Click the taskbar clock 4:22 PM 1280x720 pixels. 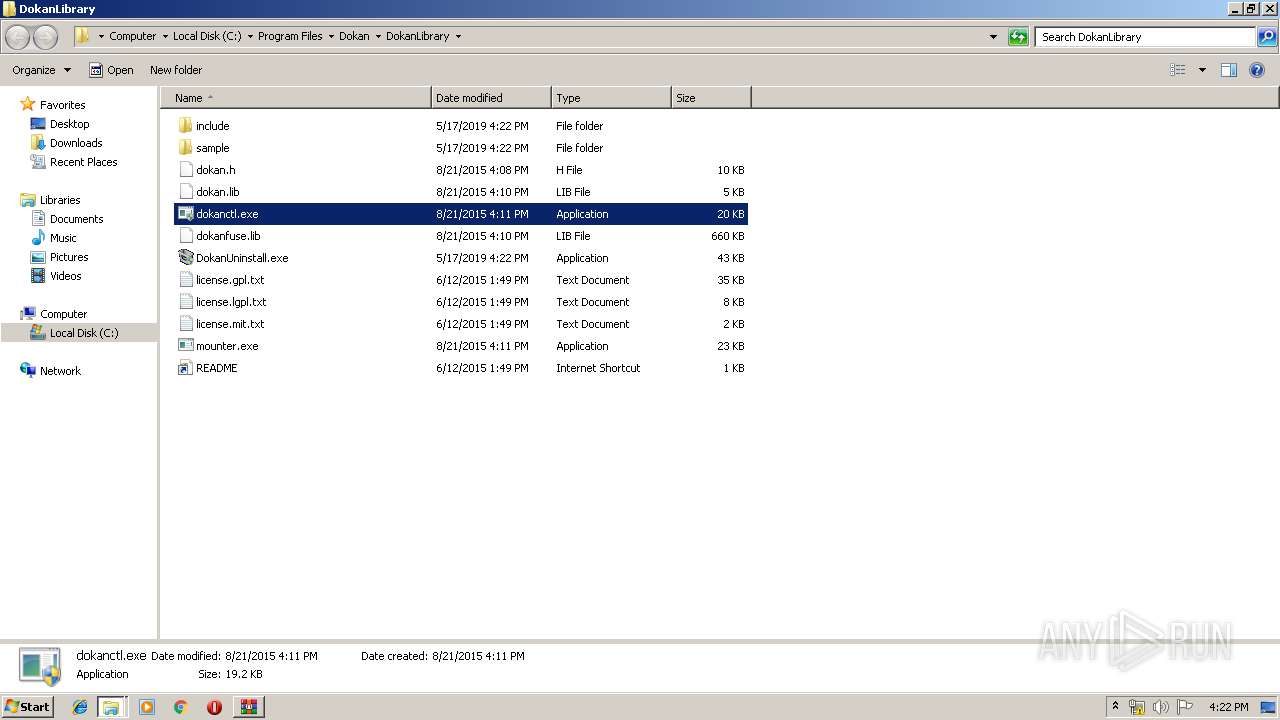1228,707
